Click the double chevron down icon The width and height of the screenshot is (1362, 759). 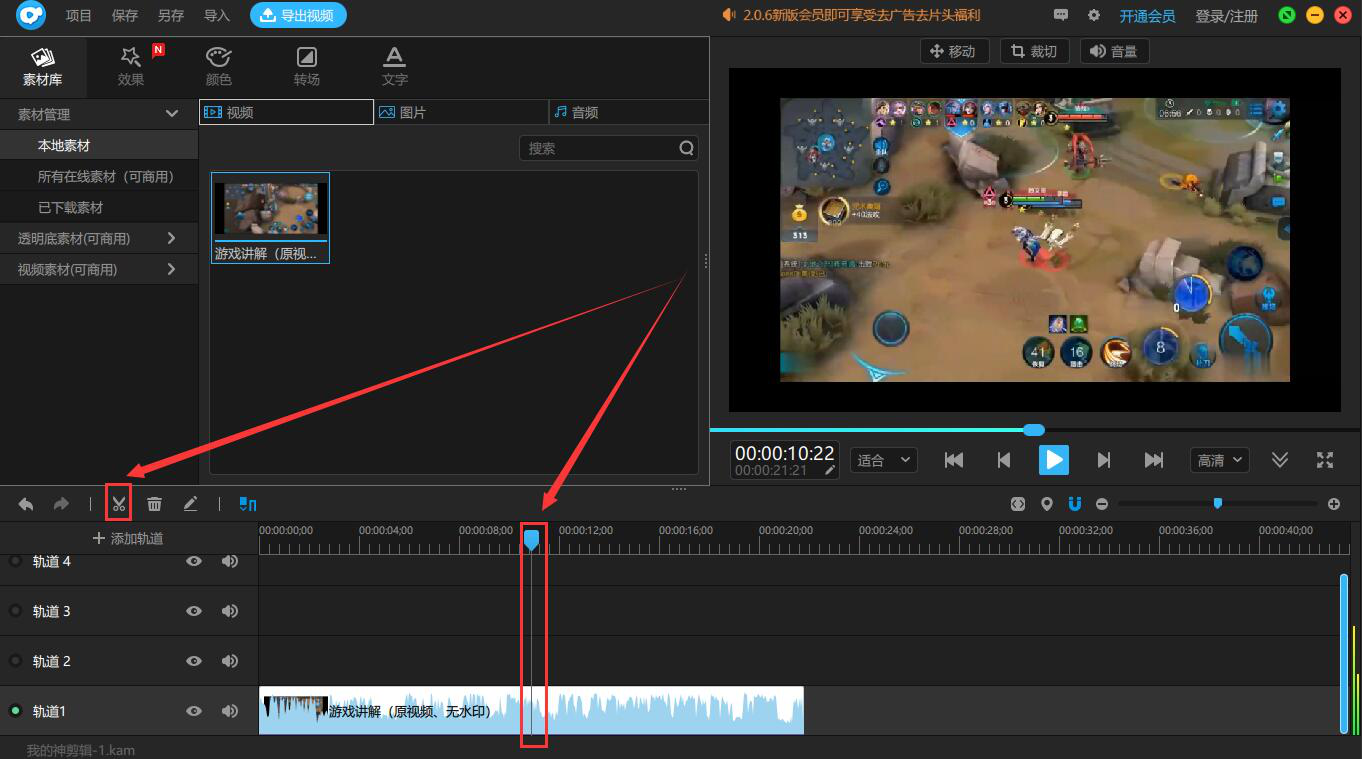tap(1280, 460)
